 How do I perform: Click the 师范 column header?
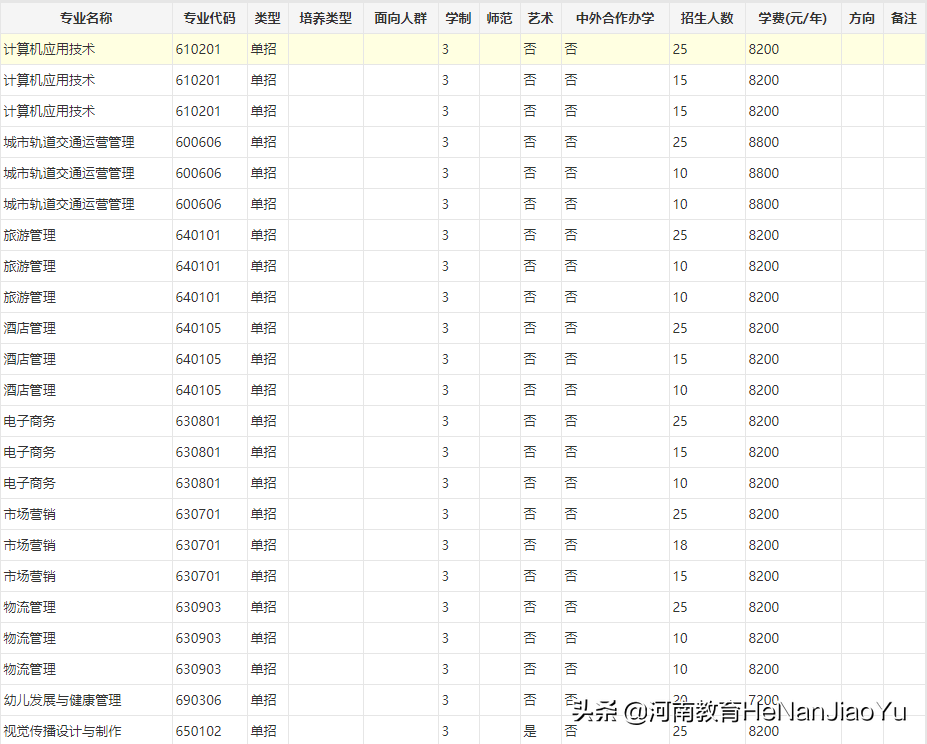[499, 18]
